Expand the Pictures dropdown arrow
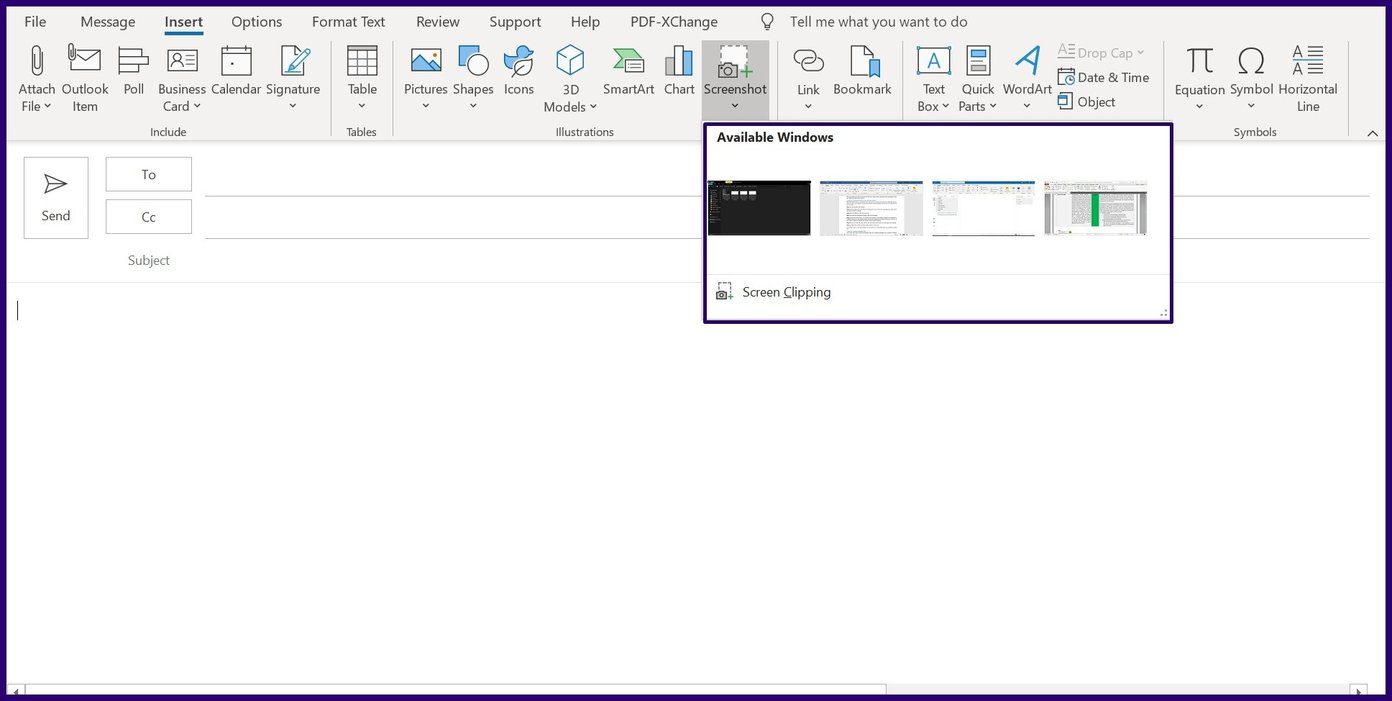The width and height of the screenshot is (1392, 701). coord(426,106)
